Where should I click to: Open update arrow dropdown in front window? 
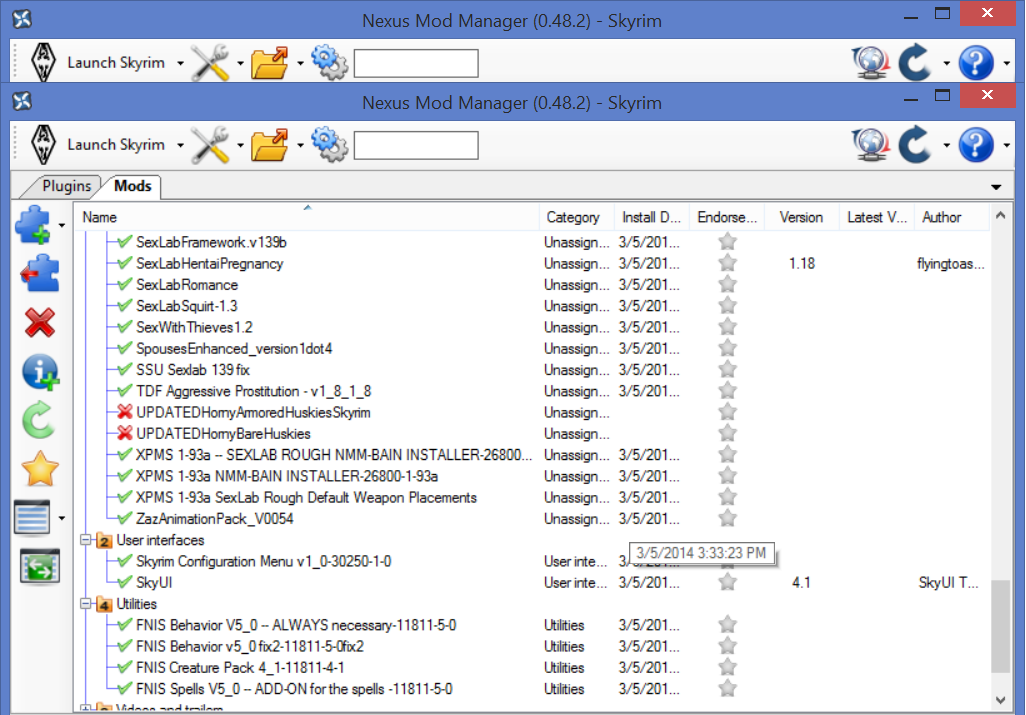tap(946, 145)
